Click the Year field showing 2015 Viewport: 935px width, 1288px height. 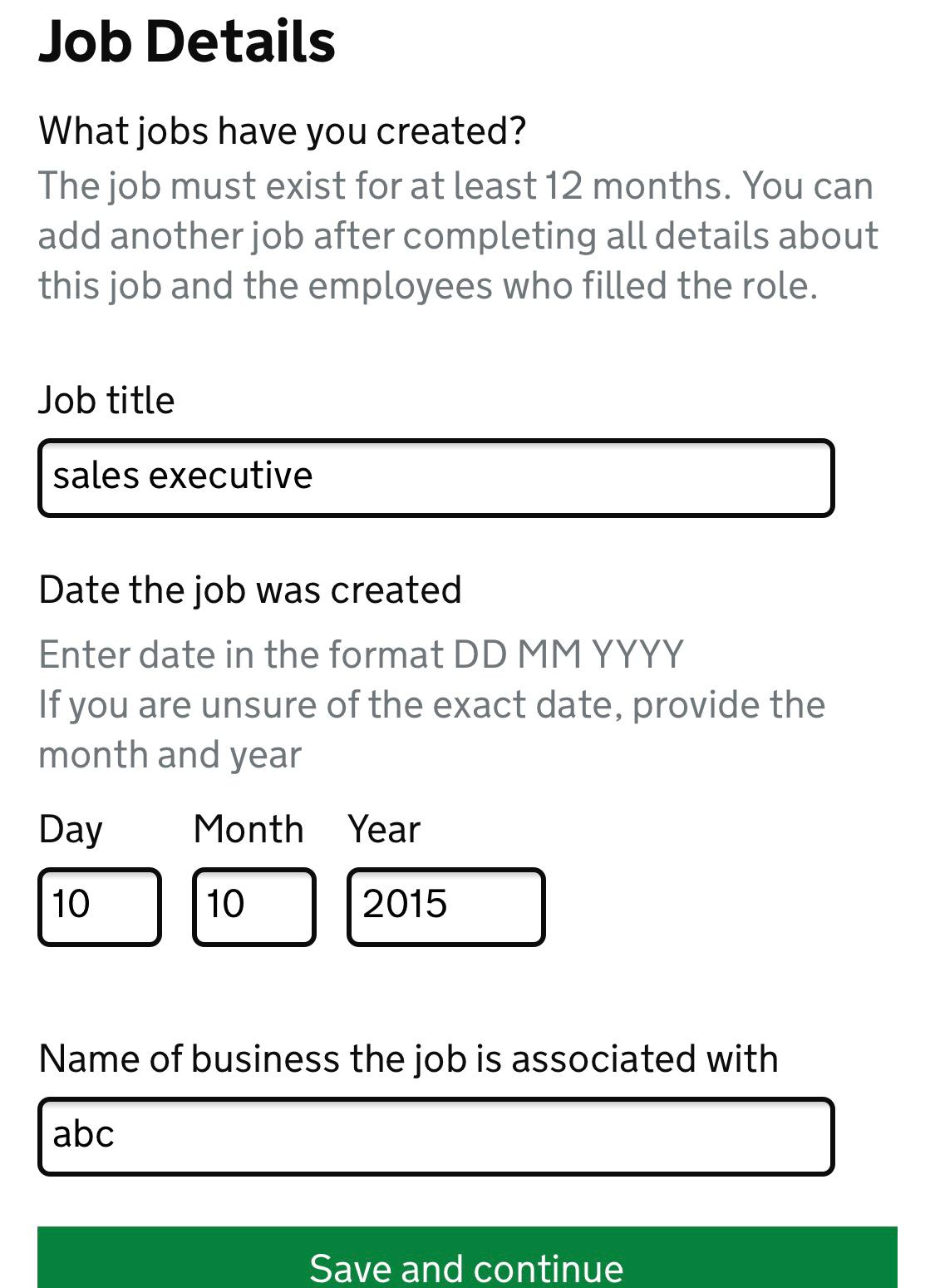pos(446,907)
